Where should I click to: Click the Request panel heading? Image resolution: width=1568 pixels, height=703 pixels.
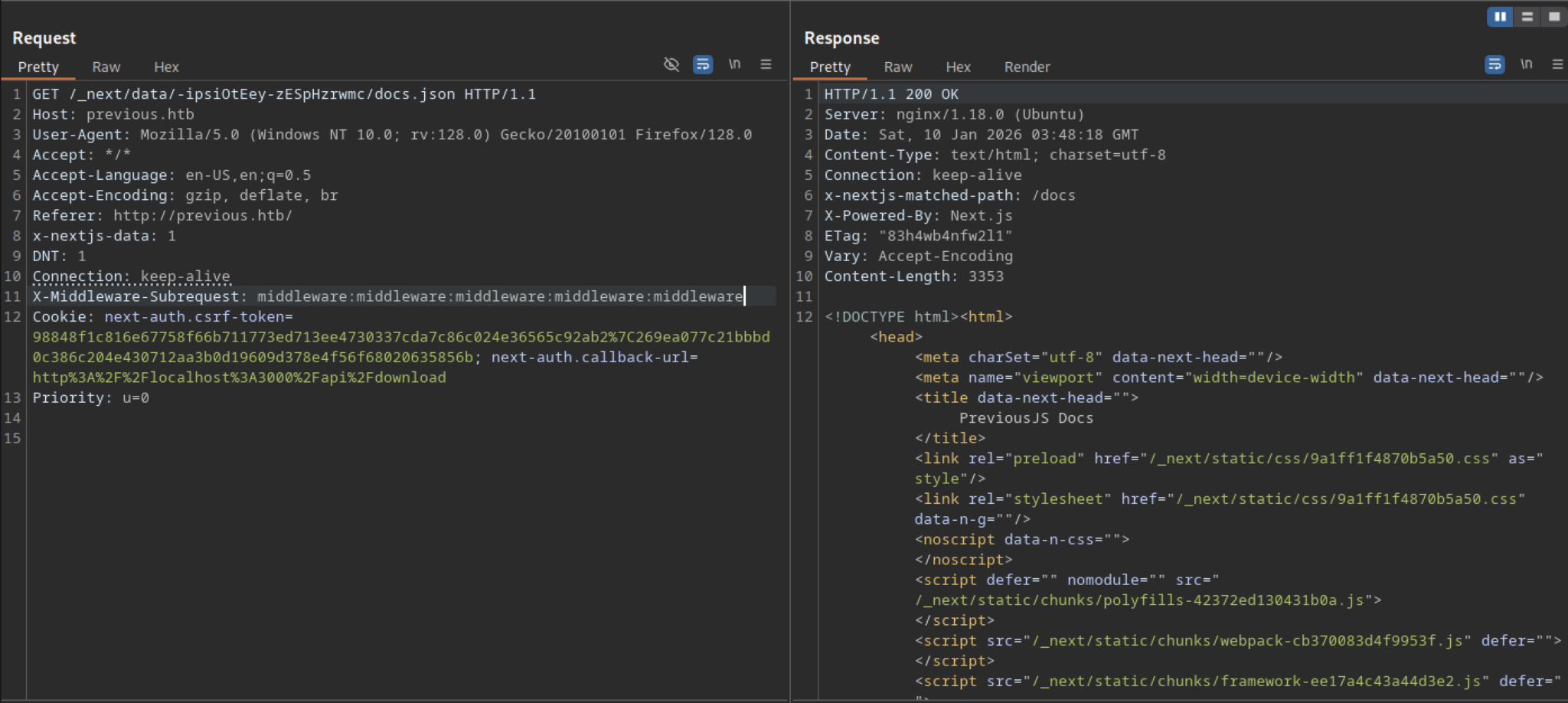click(44, 38)
